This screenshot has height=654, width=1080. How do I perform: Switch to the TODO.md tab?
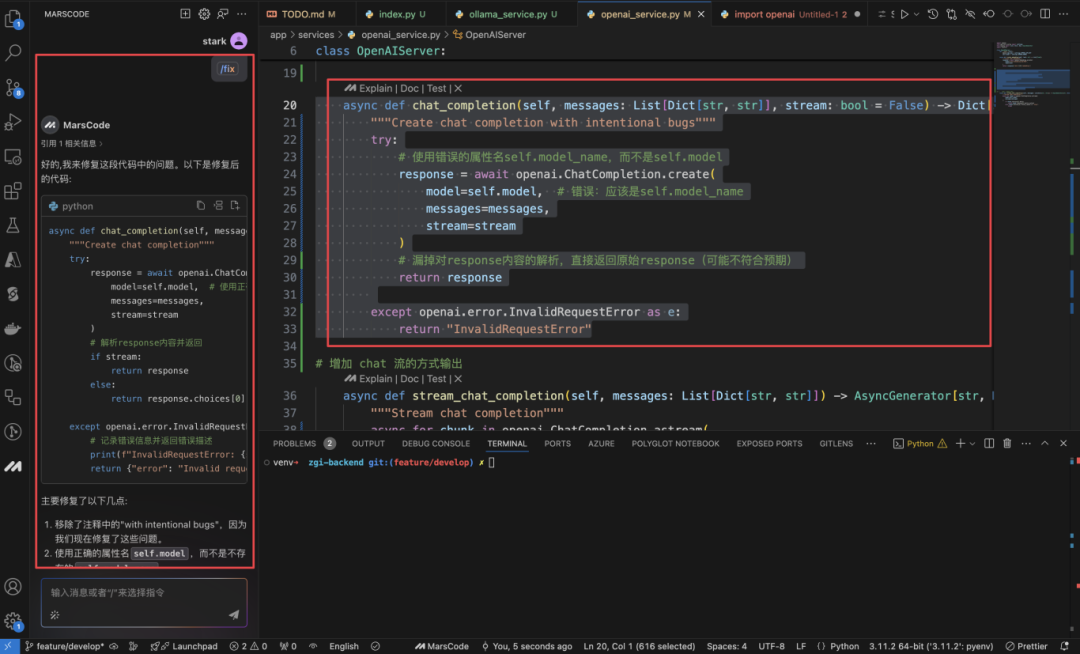point(302,14)
